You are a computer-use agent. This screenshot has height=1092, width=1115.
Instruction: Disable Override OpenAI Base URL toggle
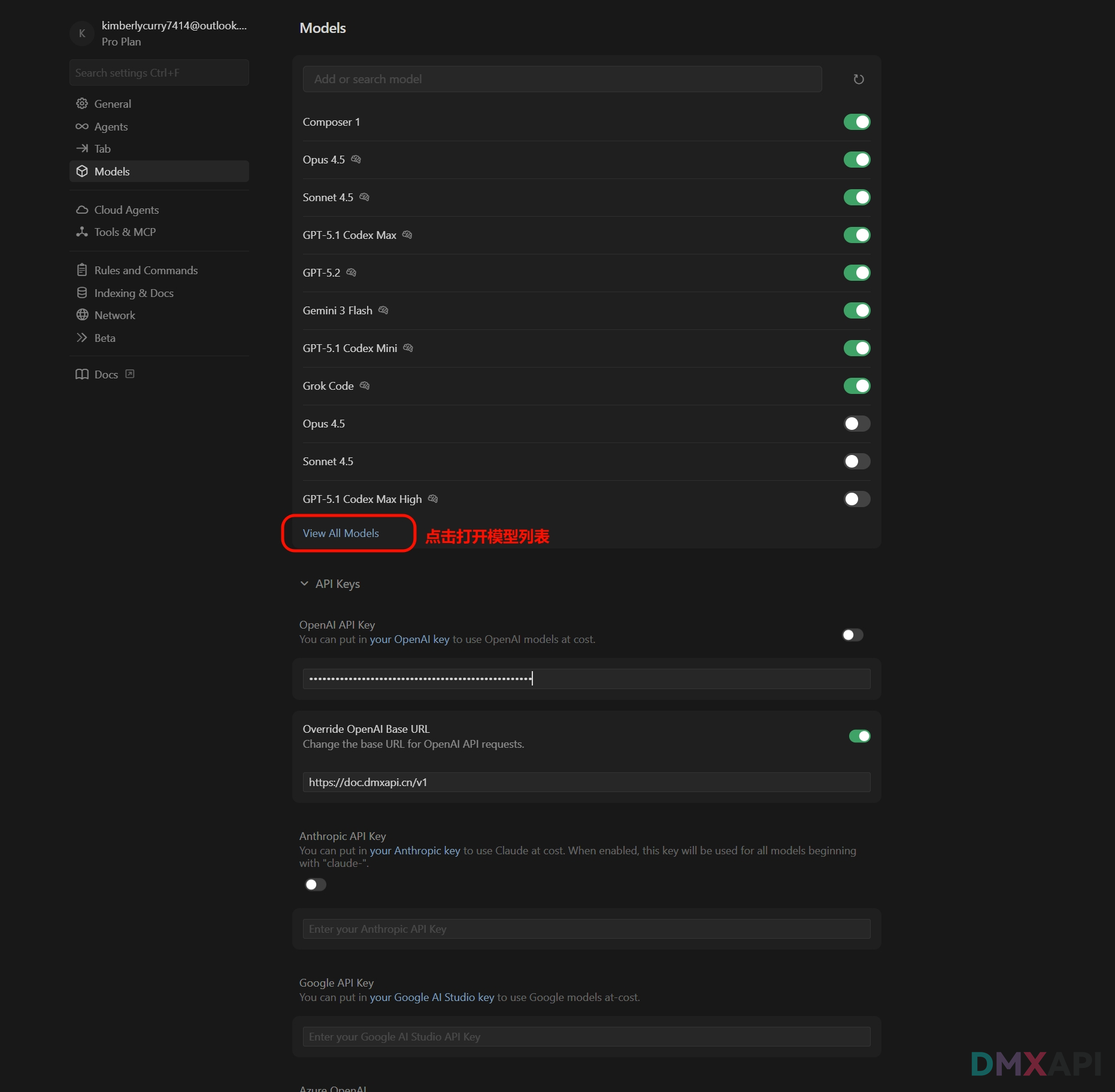click(859, 736)
